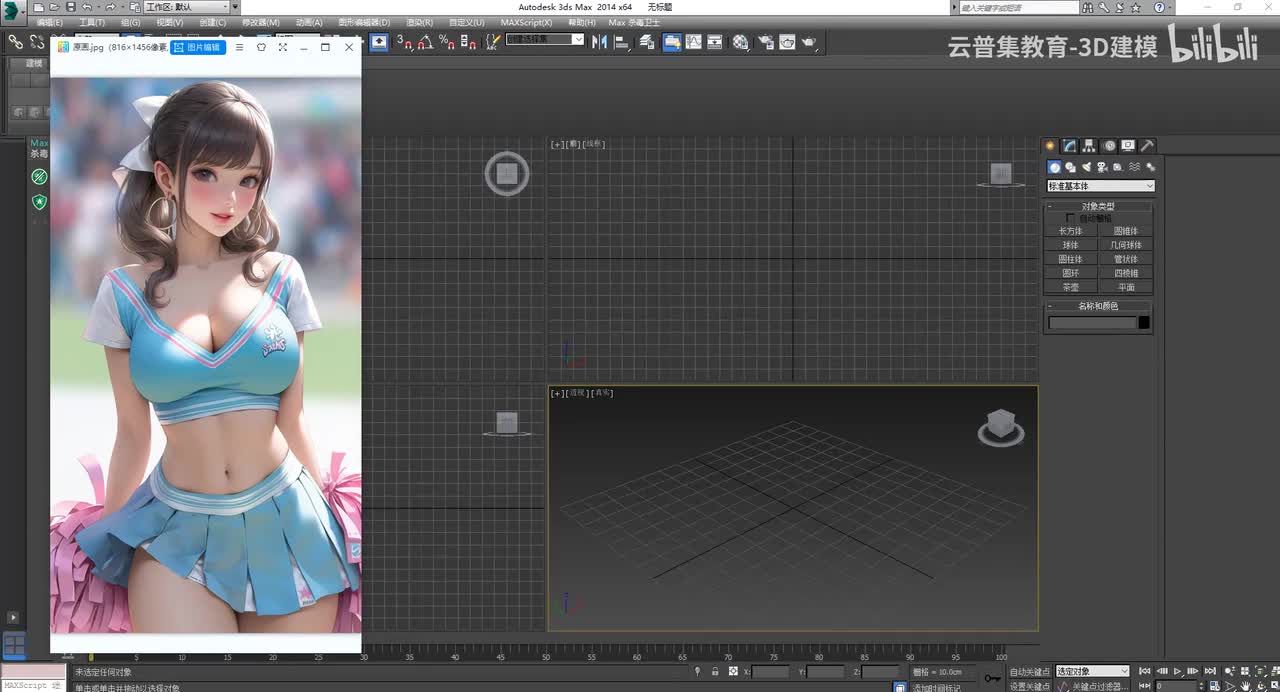Create a 球体 sphere primitive

click(x=1071, y=245)
